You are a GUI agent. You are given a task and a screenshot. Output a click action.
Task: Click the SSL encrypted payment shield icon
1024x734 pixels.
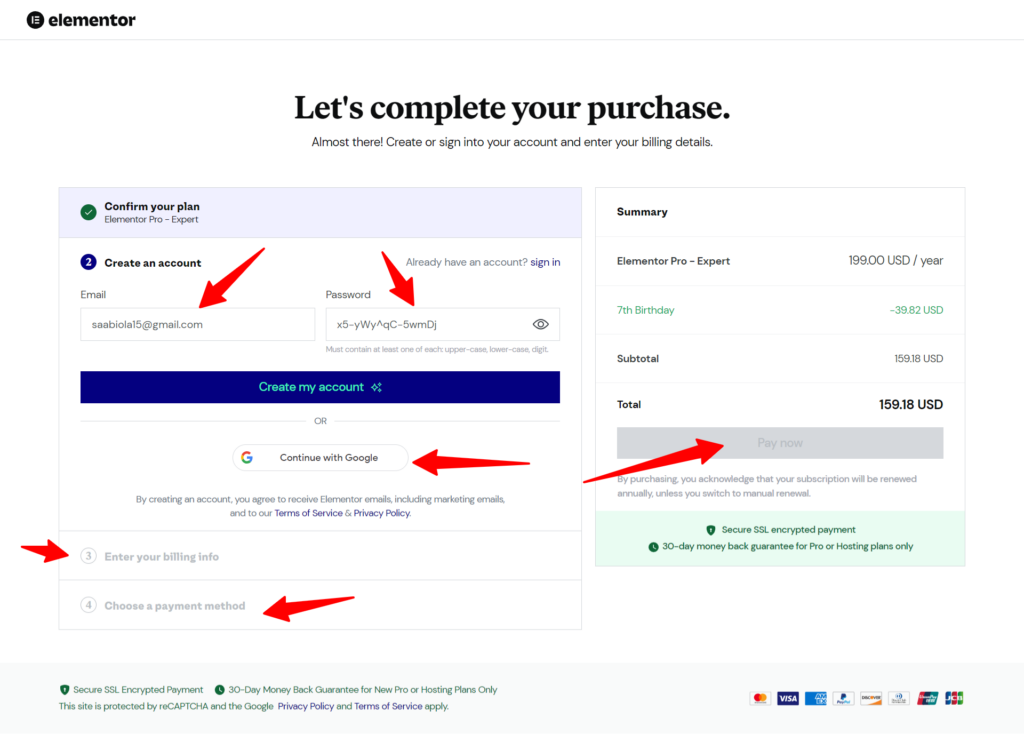711,532
